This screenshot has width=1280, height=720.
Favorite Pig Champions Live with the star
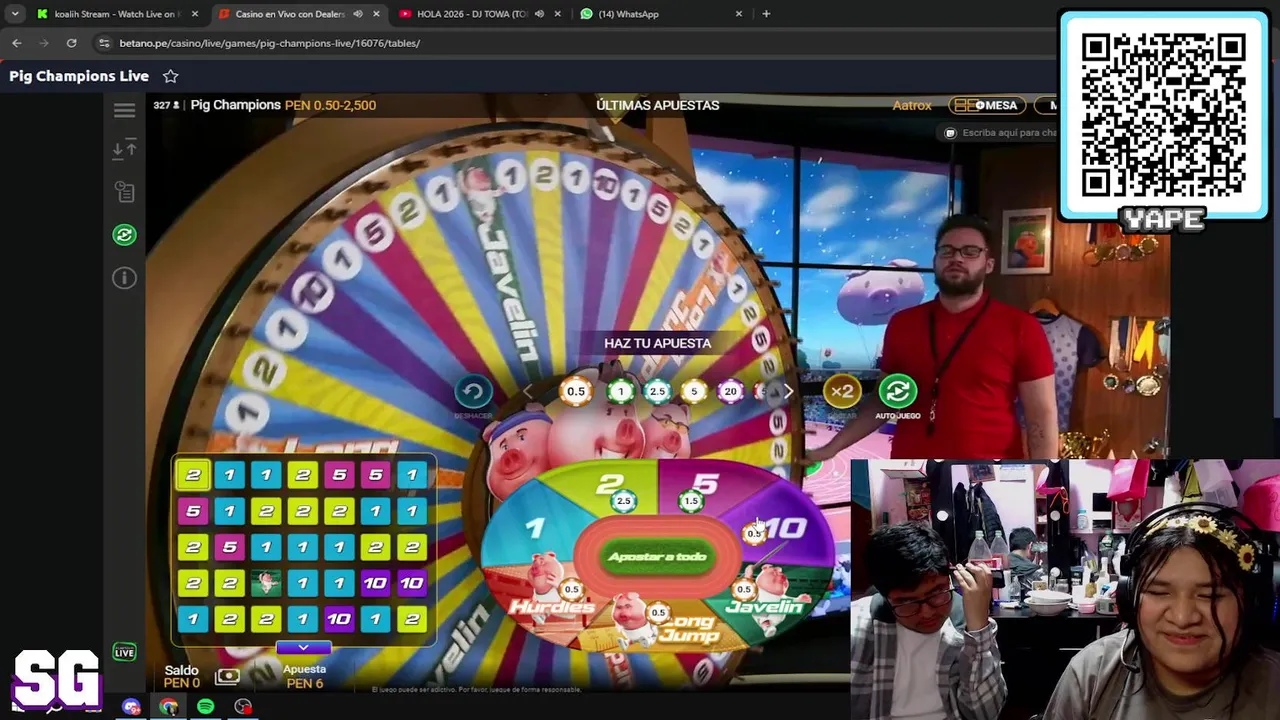click(171, 76)
